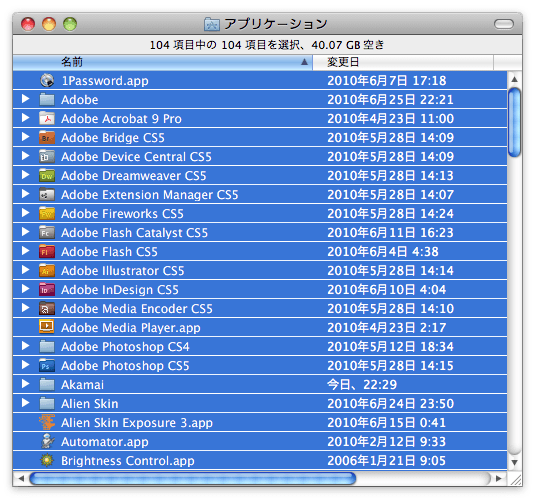535x499 pixels.
Task: Click the horizontal scrollbar thumb
Action: click(193, 478)
